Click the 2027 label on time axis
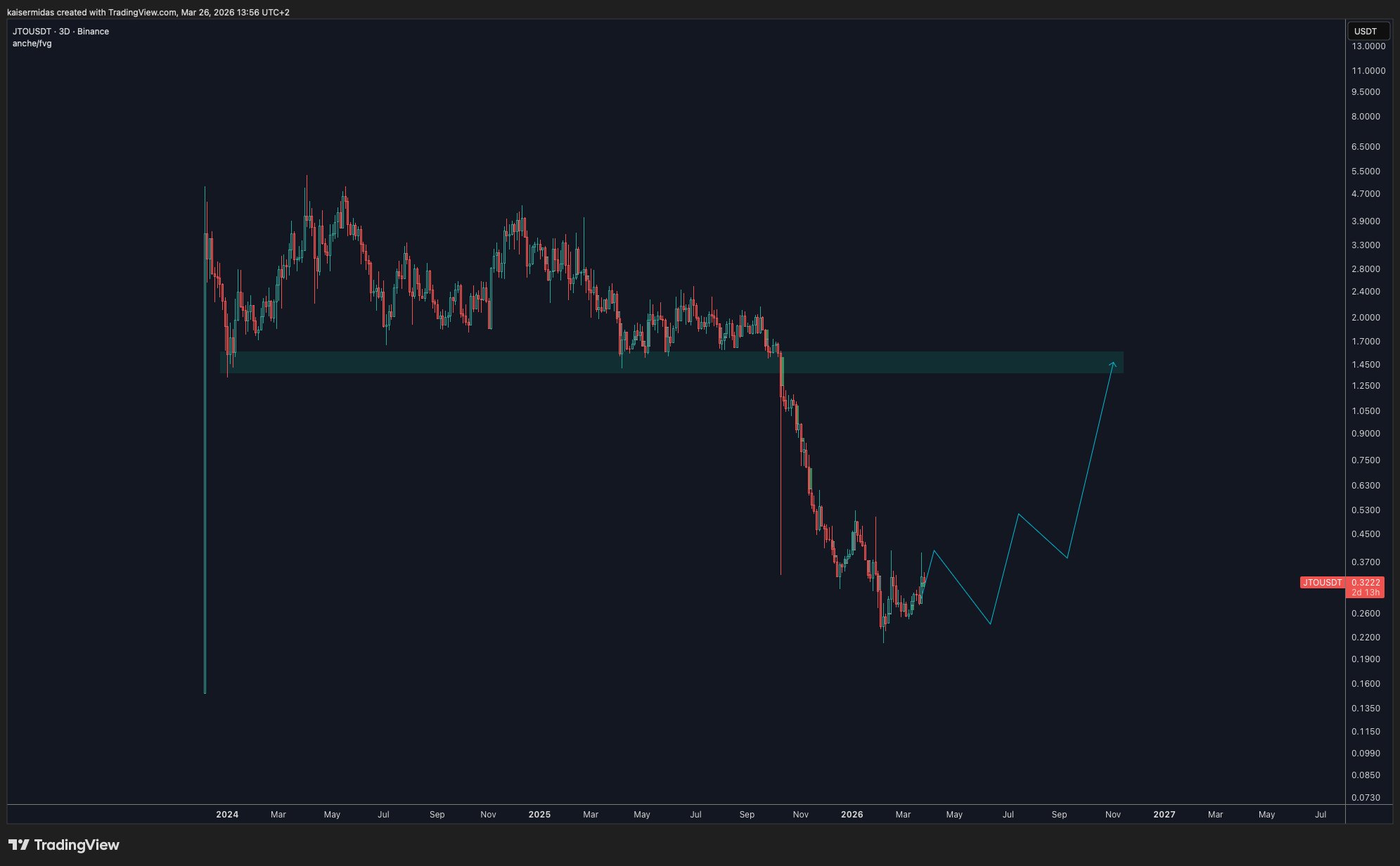This screenshot has width=1400, height=866. [x=1164, y=815]
